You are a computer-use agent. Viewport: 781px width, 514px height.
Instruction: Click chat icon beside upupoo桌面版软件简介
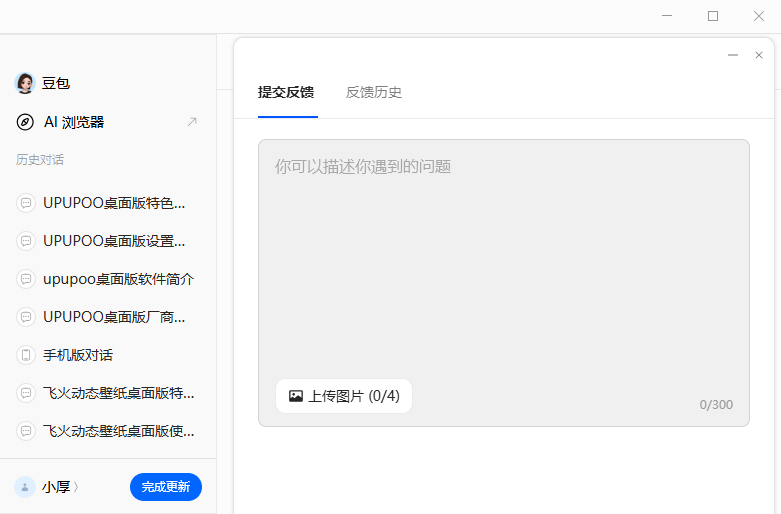pyautogui.click(x=26, y=279)
